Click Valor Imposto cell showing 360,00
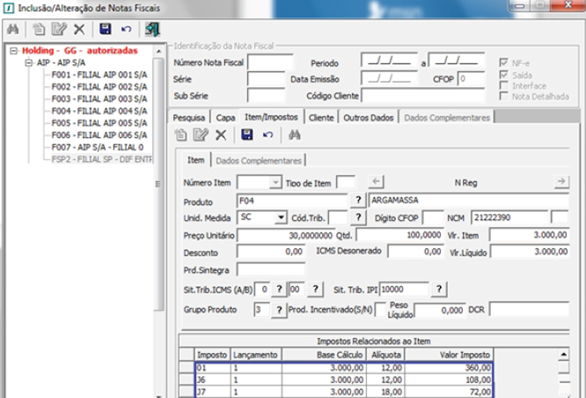 tap(449, 368)
